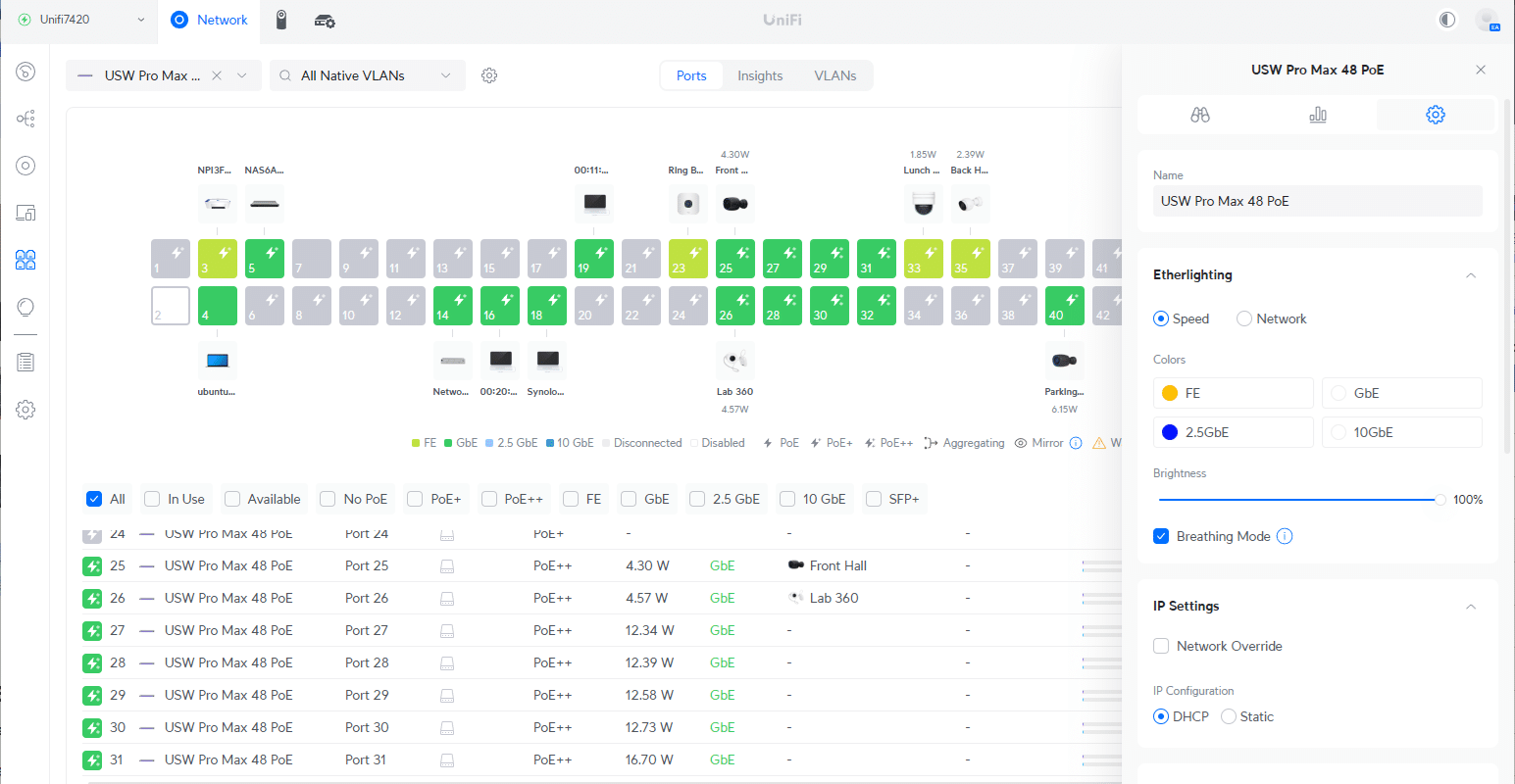Open the Port 25 table row
This screenshot has width=1515, height=784.
(x=600, y=565)
